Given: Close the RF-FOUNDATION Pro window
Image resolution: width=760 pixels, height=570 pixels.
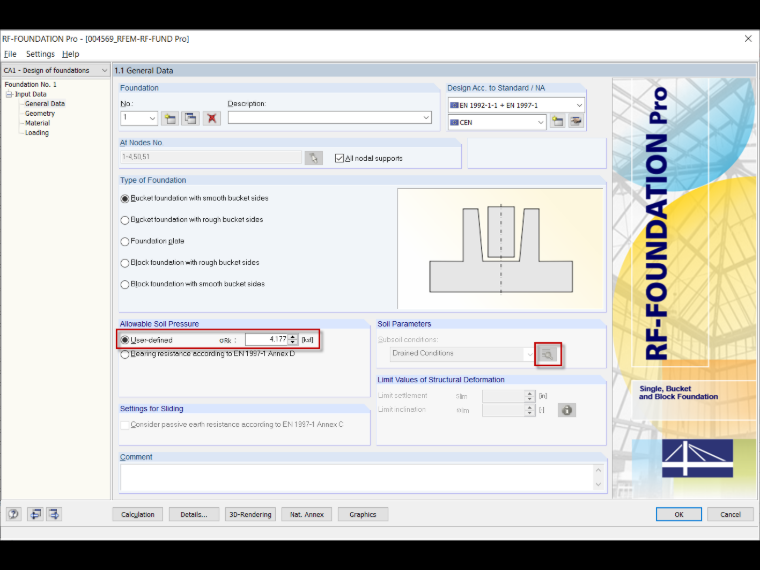Looking at the screenshot, I should [x=748, y=39].
